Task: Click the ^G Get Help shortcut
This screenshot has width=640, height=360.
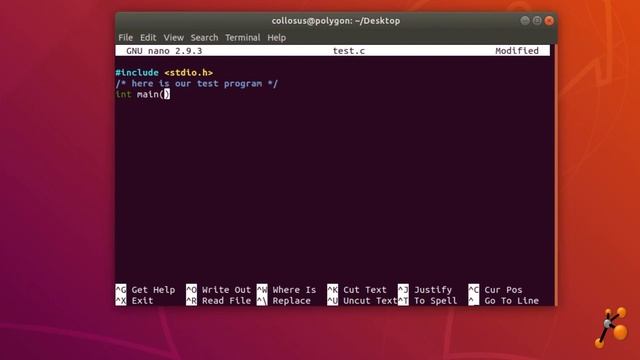Action: point(145,290)
